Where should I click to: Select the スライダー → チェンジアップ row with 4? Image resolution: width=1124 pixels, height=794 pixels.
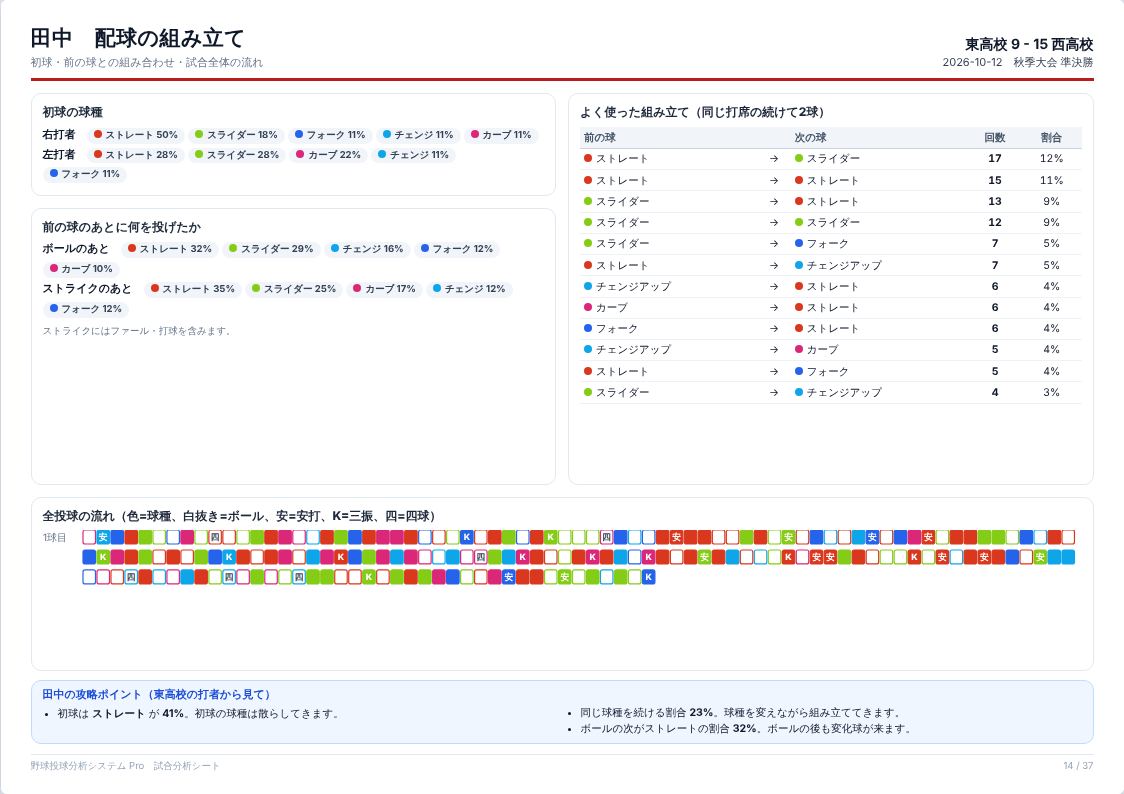point(831,392)
